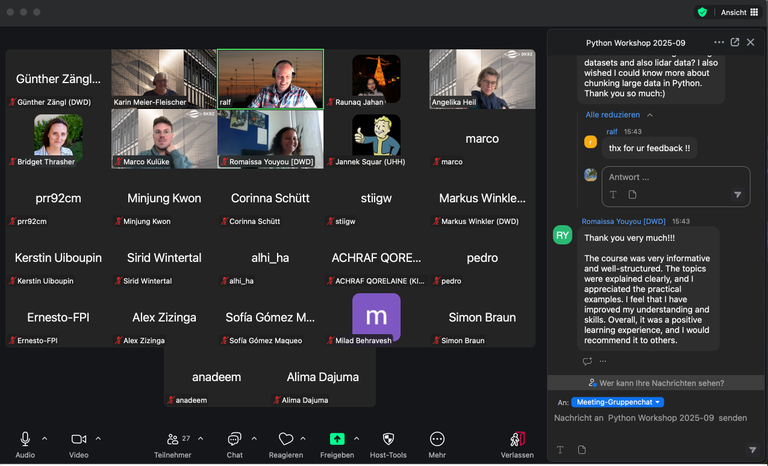
Task: Click the green encryption shield icon
Action: click(702, 12)
